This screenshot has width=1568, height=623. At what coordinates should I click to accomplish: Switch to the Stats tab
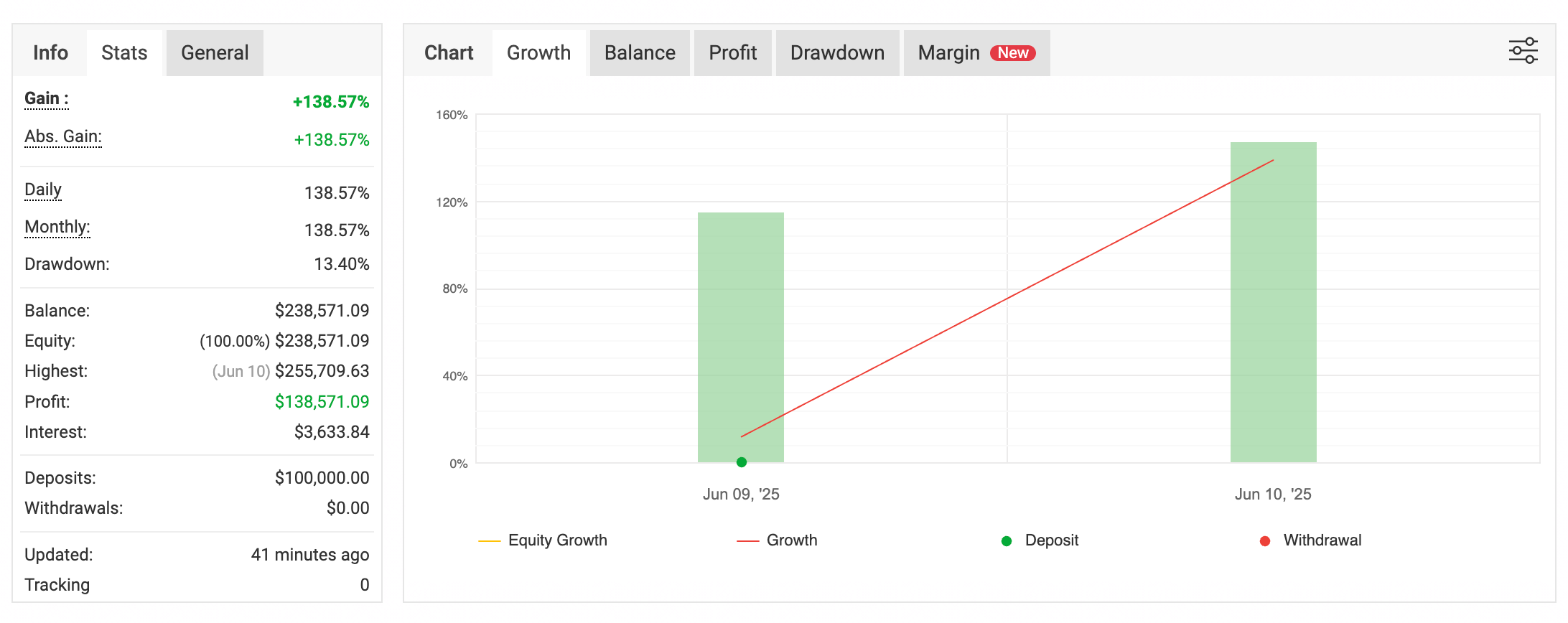click(x=124, y=53)
